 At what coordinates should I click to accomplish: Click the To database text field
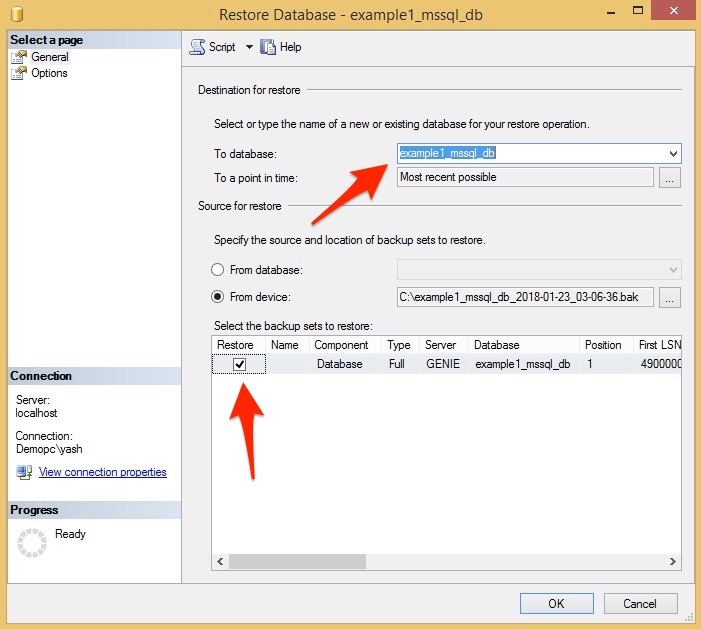point(530,154)
